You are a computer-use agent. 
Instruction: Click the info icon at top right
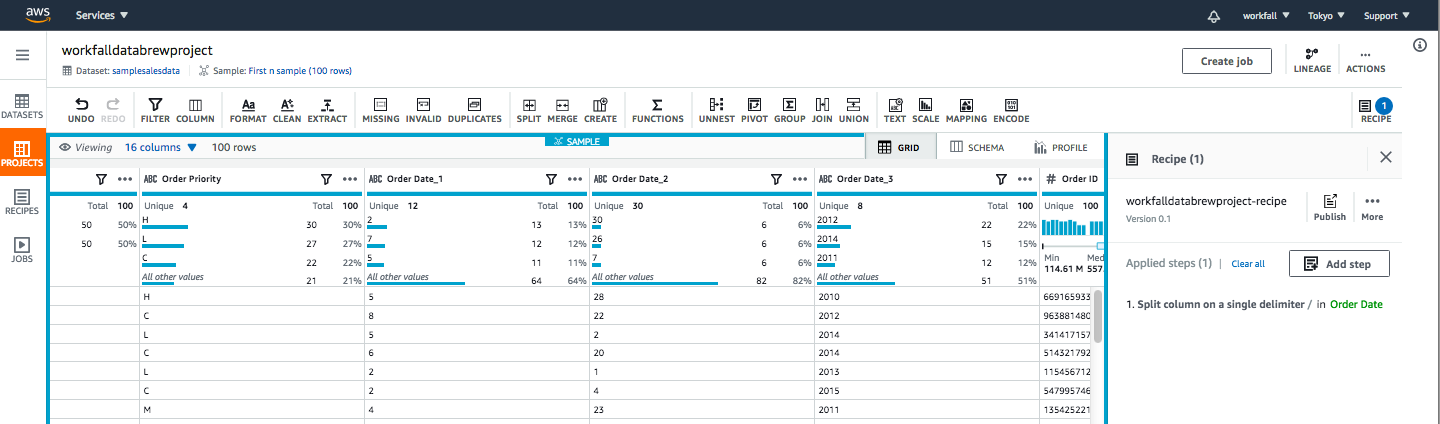(1420, 45)
